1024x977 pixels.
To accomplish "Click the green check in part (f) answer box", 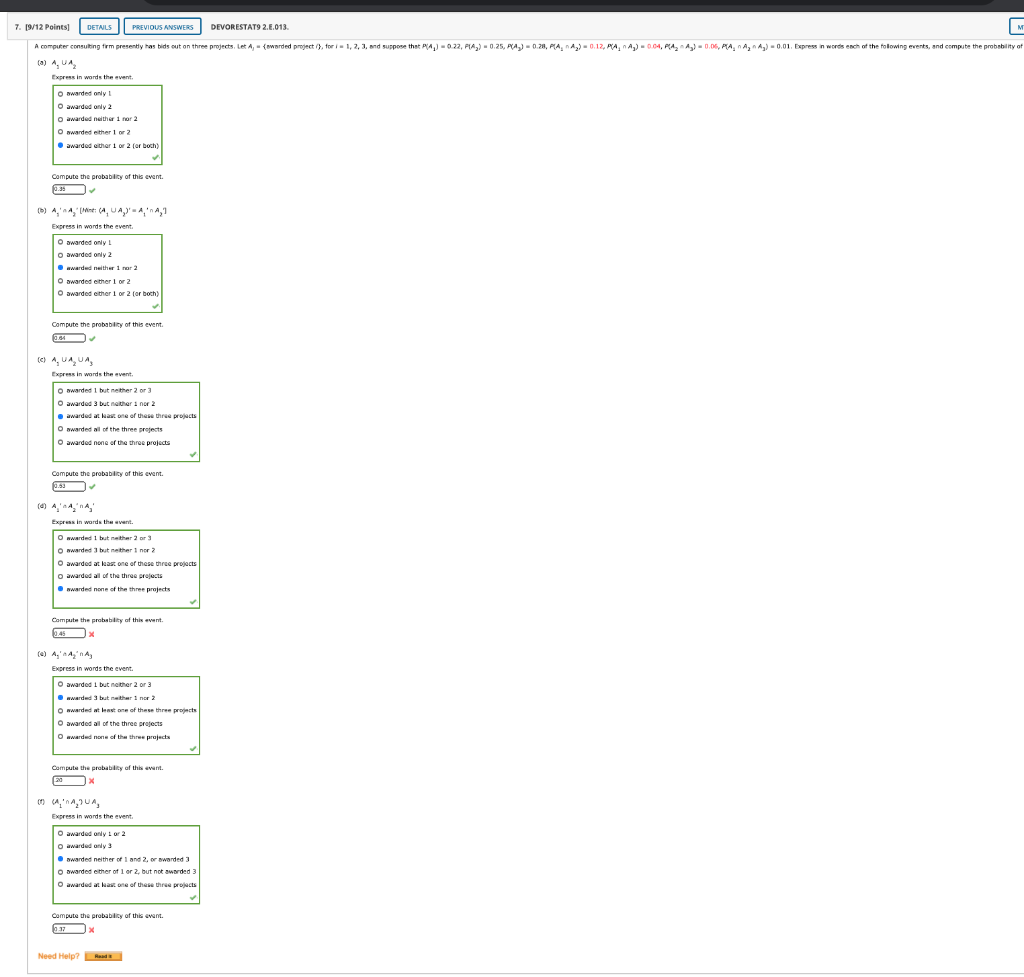I will (193, 897).
